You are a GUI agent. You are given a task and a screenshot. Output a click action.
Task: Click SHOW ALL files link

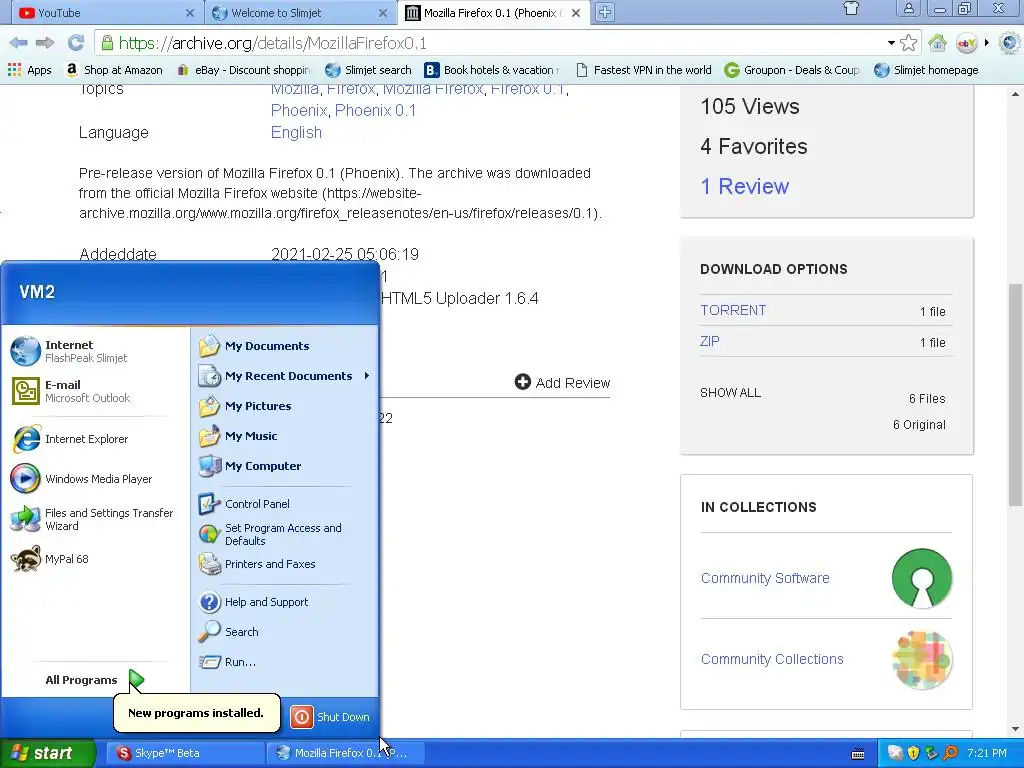730,392
